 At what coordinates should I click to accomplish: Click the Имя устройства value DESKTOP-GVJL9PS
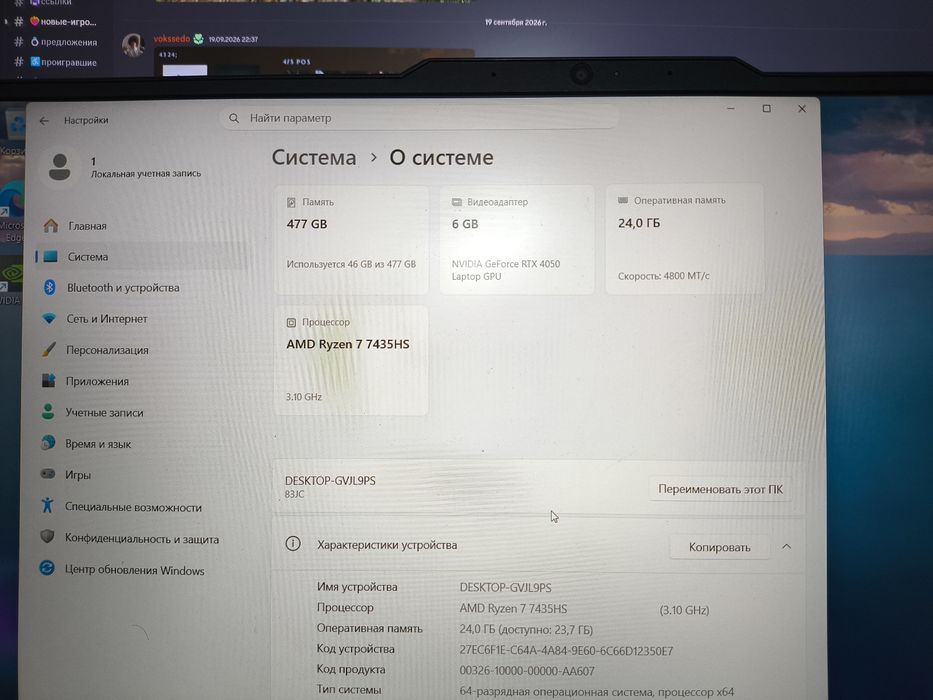[505, 588]
